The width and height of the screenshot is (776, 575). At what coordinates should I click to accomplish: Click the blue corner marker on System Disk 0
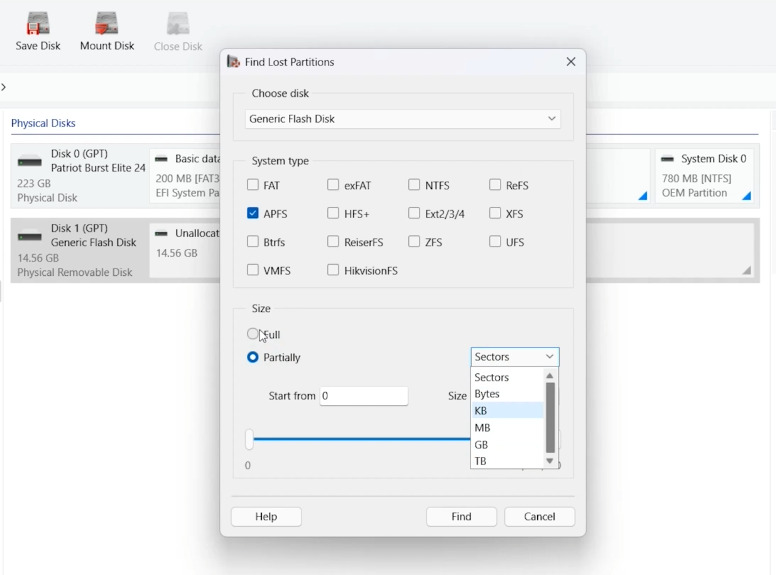(x=747, y=196)
